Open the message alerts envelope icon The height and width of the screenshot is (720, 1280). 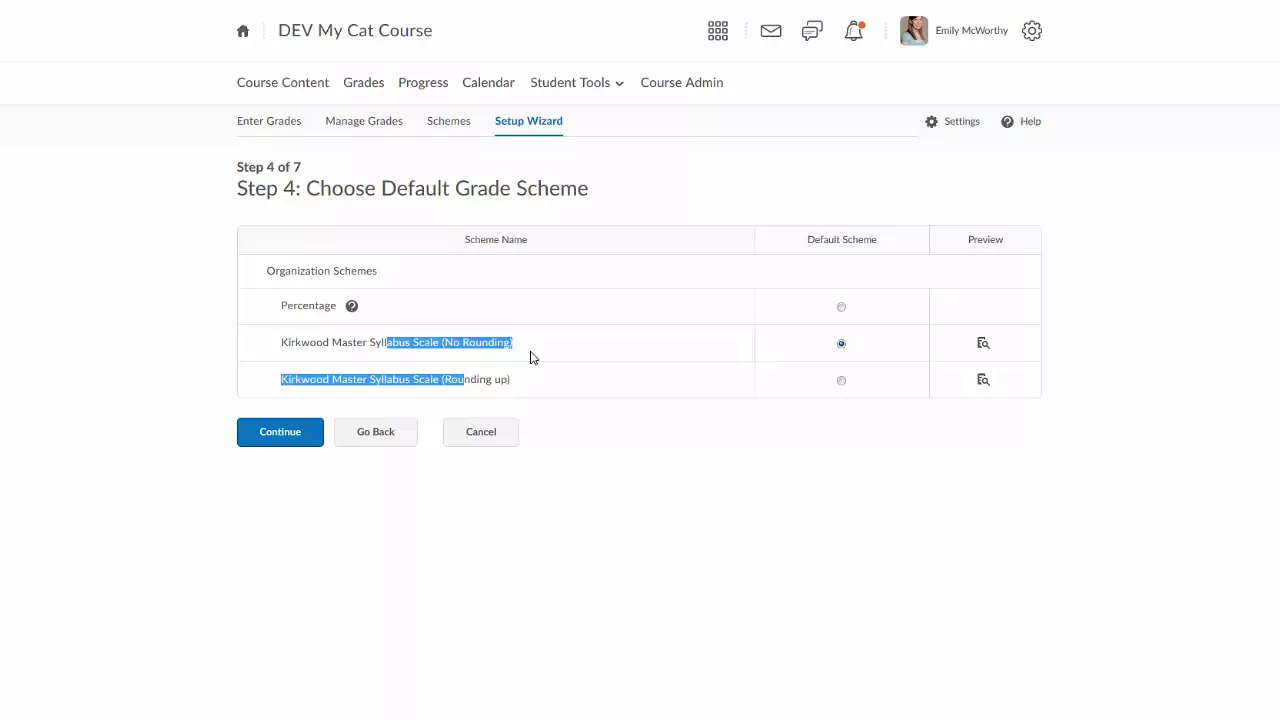(x=771, y=31)
